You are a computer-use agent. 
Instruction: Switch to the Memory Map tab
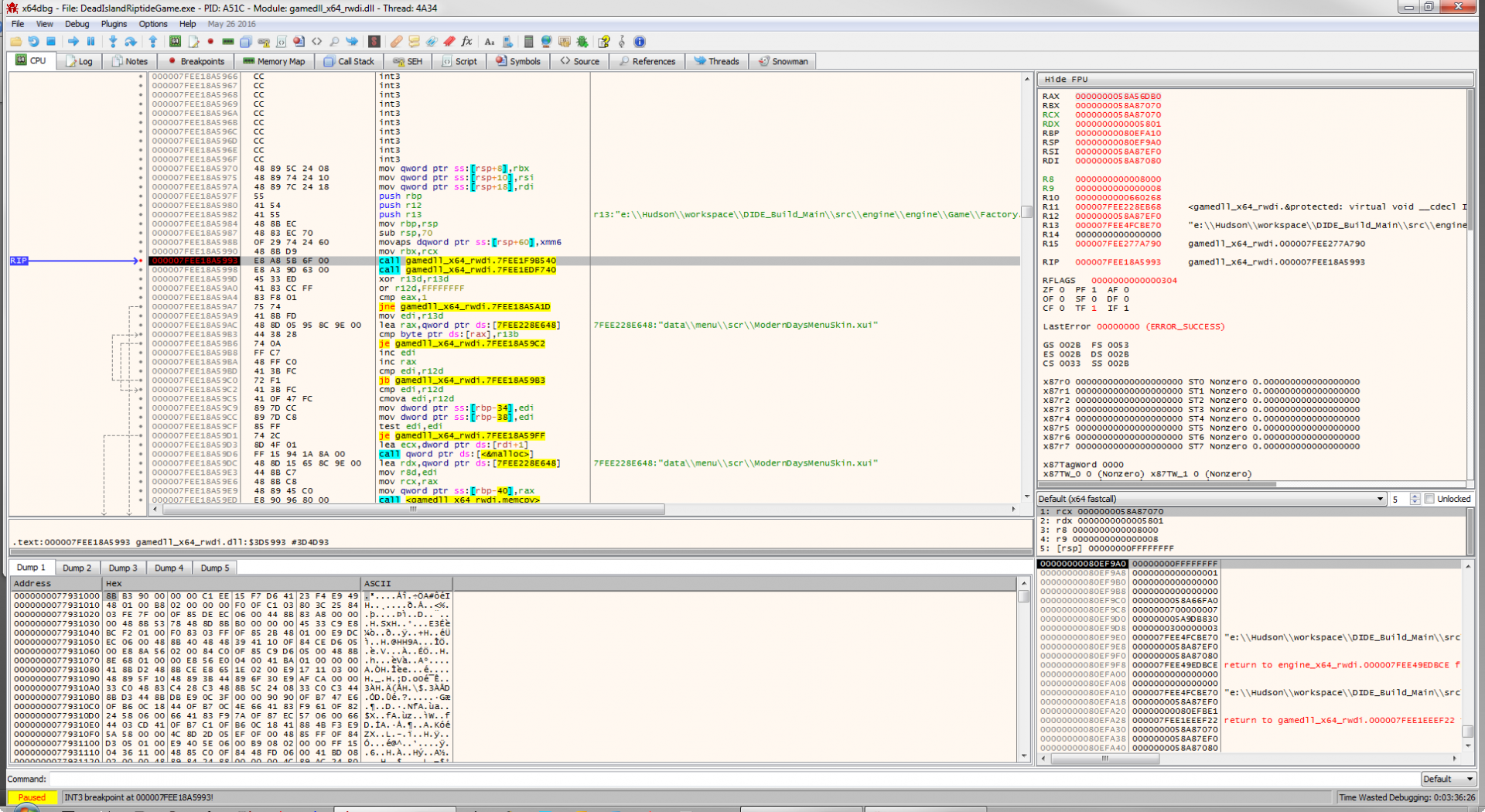pyautogui.click(x=274, y=61)
